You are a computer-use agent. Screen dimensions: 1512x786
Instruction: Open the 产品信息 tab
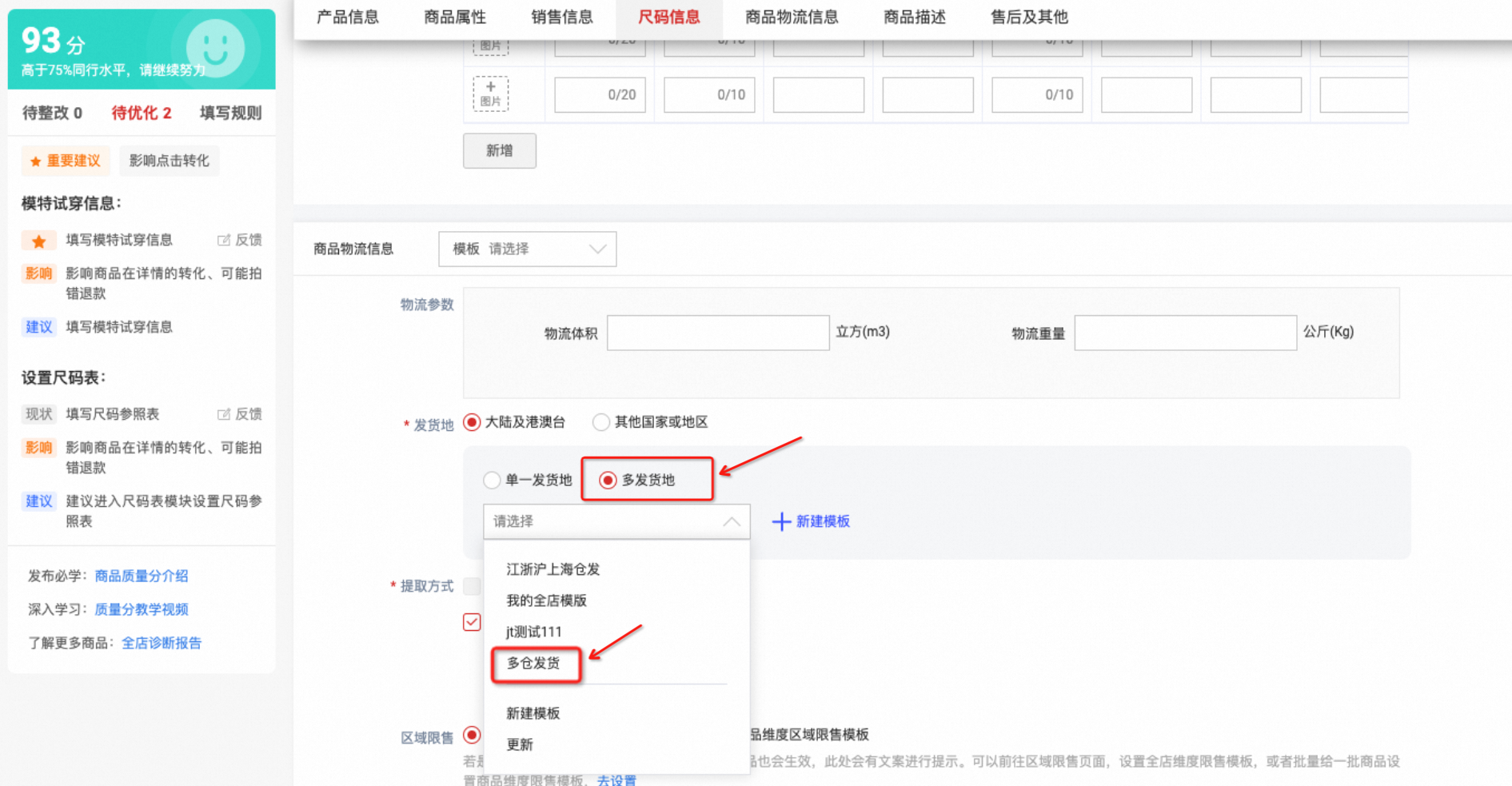coord(348,17)
